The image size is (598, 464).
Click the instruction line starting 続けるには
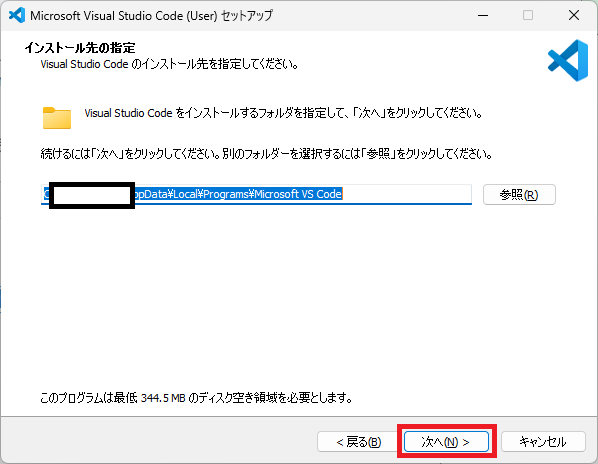point(266,154)
